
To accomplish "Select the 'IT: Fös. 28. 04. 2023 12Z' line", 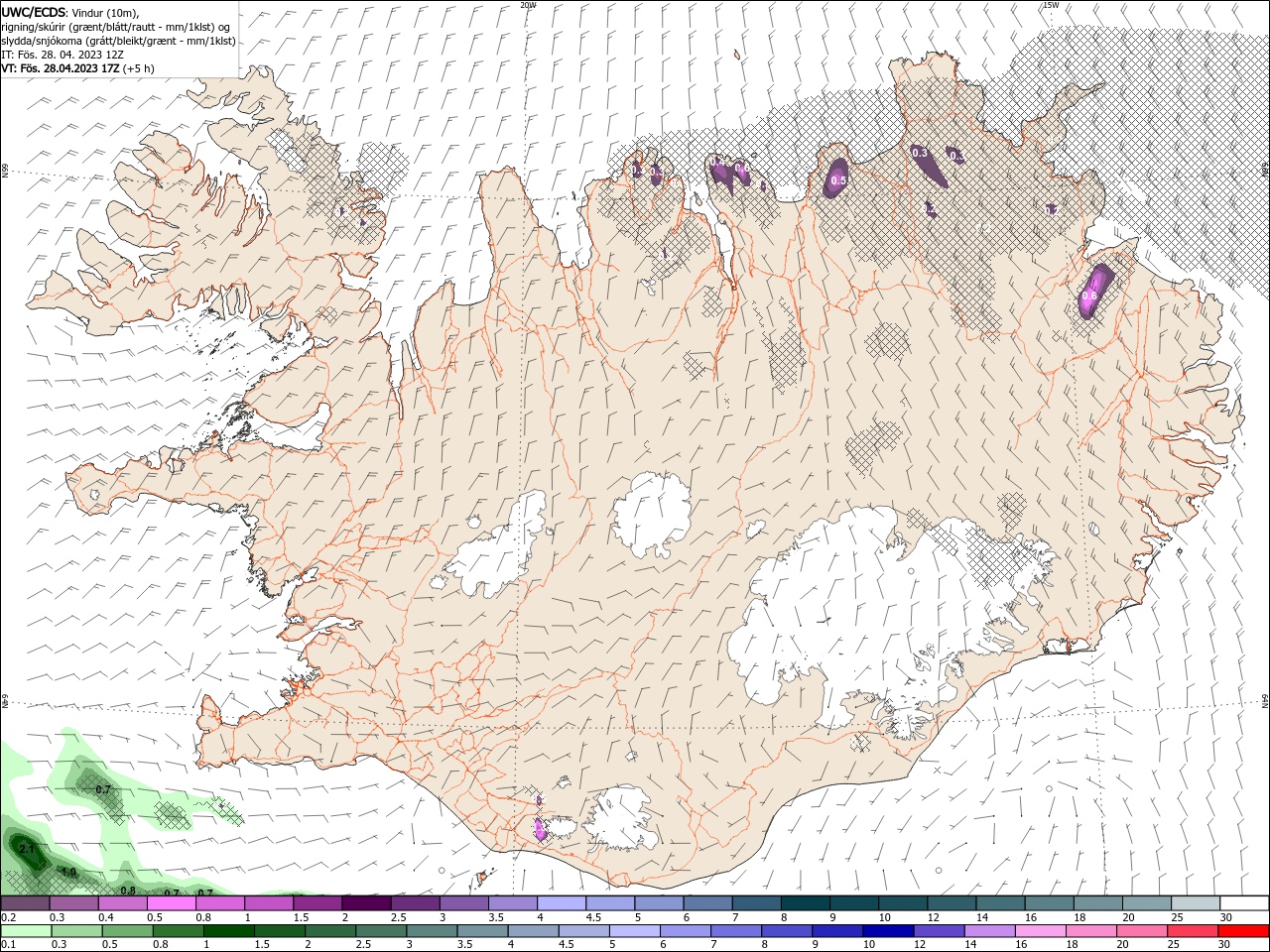I will (x=61, y=54).
